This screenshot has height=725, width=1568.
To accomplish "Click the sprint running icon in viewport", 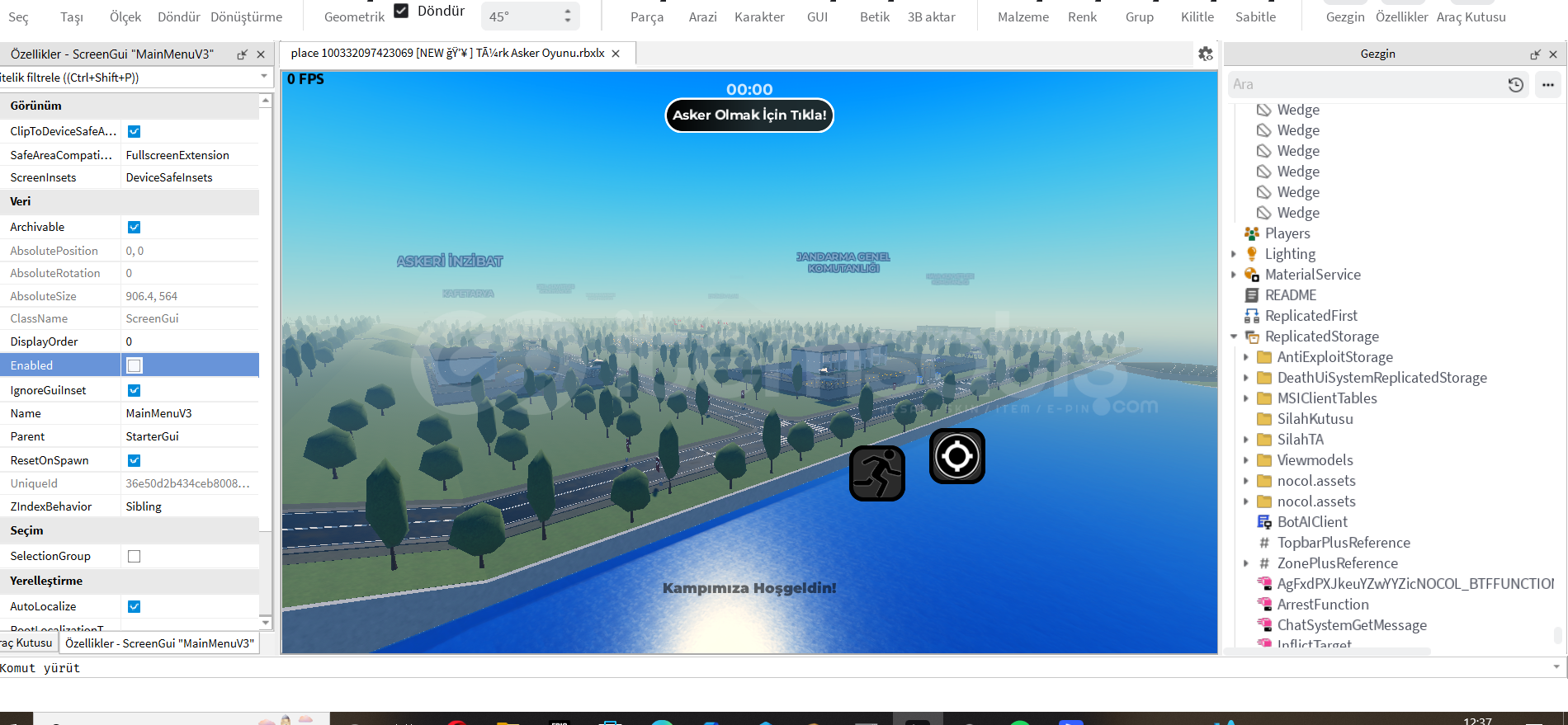I will [877, 473].
